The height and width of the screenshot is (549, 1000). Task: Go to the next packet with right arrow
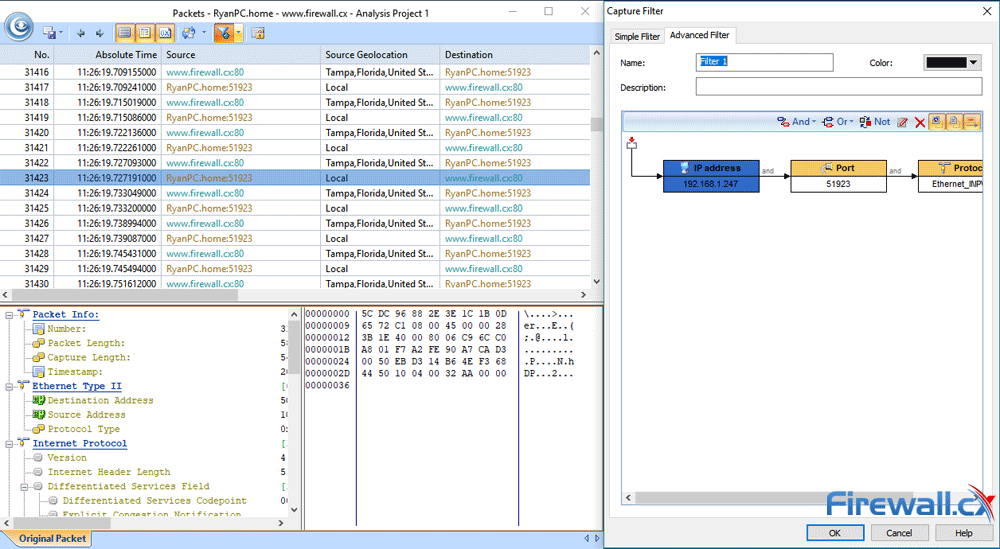tap(100, 33)
